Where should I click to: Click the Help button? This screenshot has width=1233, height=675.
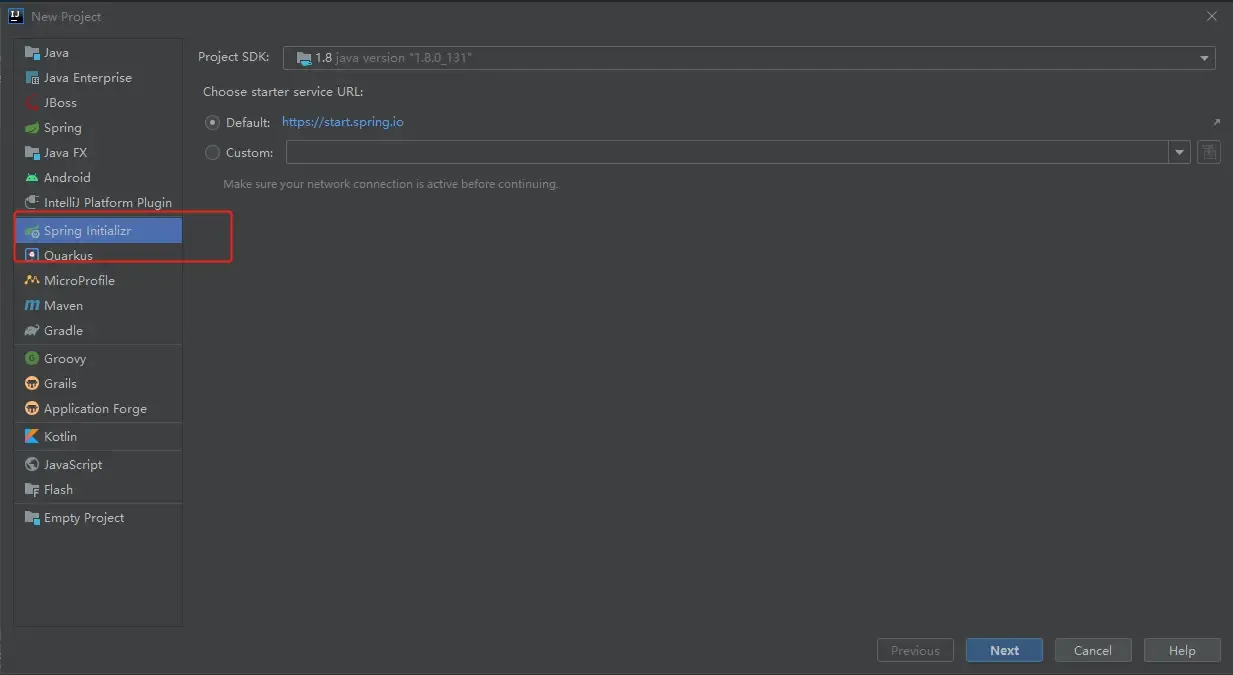pyautogui.click(x=1181, y=649)
